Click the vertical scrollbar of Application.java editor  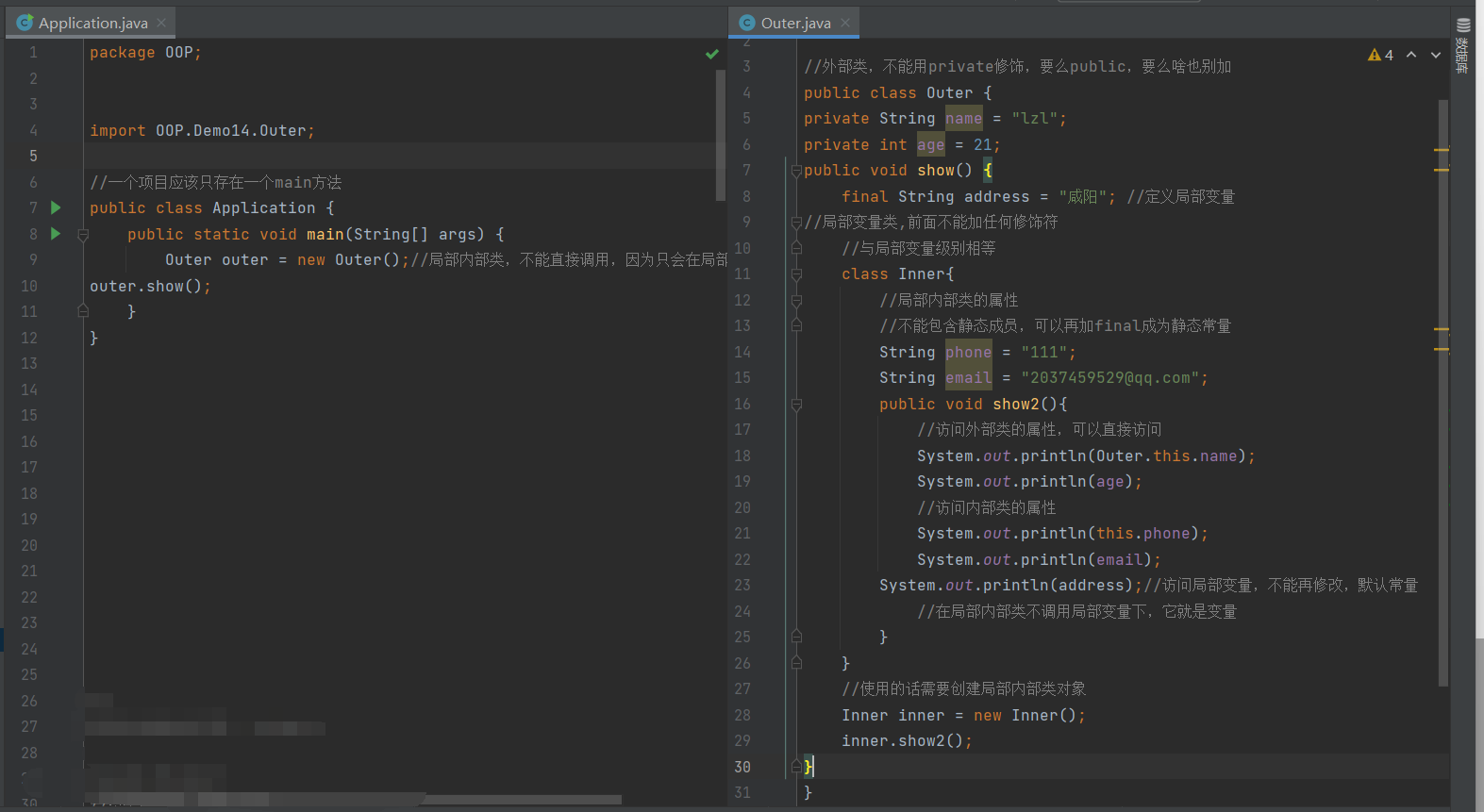point(721,135)
